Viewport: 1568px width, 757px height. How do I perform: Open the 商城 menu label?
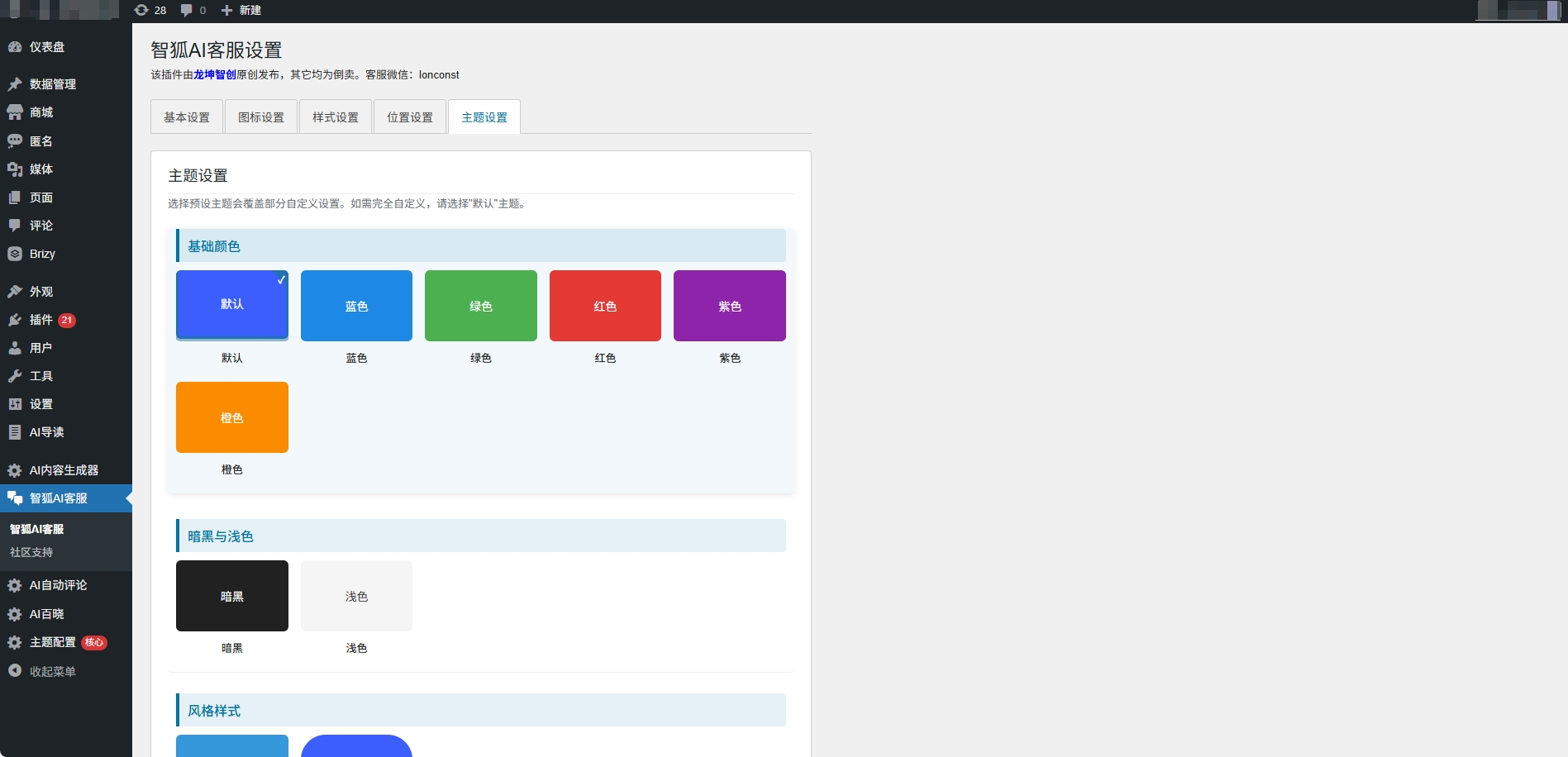pos(41,112)
